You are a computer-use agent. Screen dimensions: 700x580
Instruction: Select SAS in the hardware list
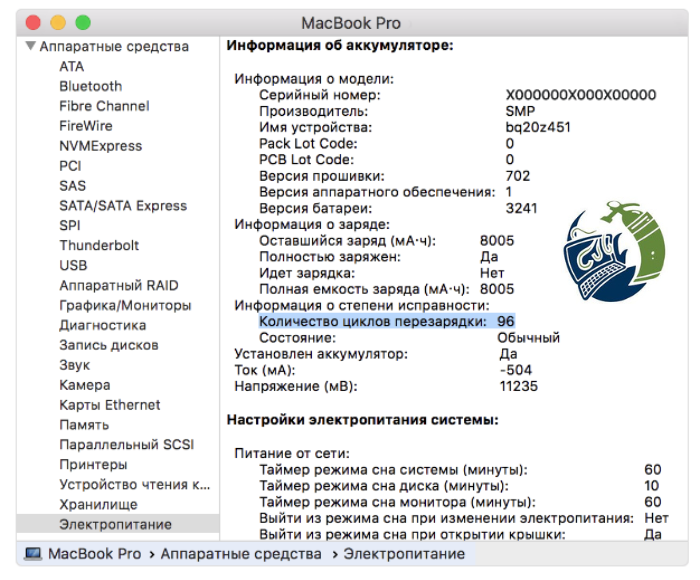tap(73, 186)
